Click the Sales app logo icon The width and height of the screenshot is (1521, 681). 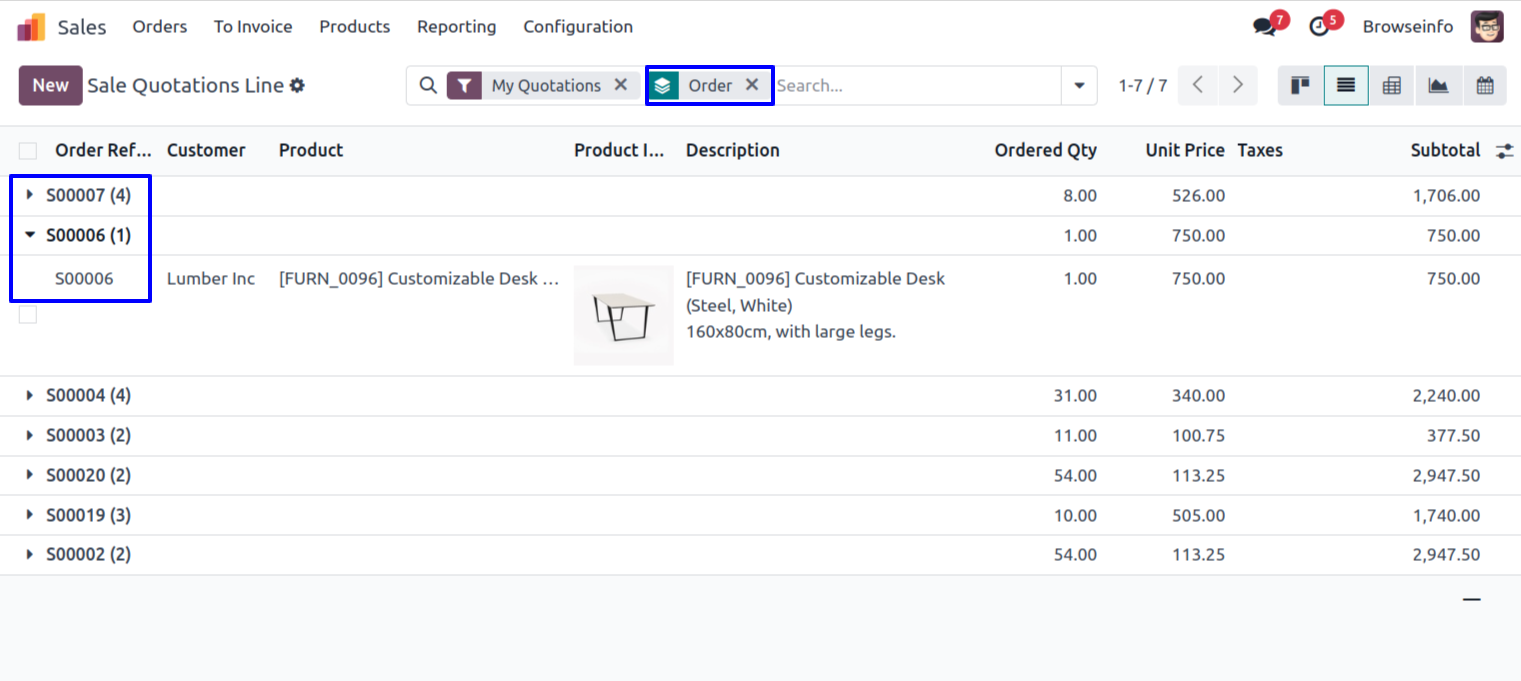pos(31,27)
